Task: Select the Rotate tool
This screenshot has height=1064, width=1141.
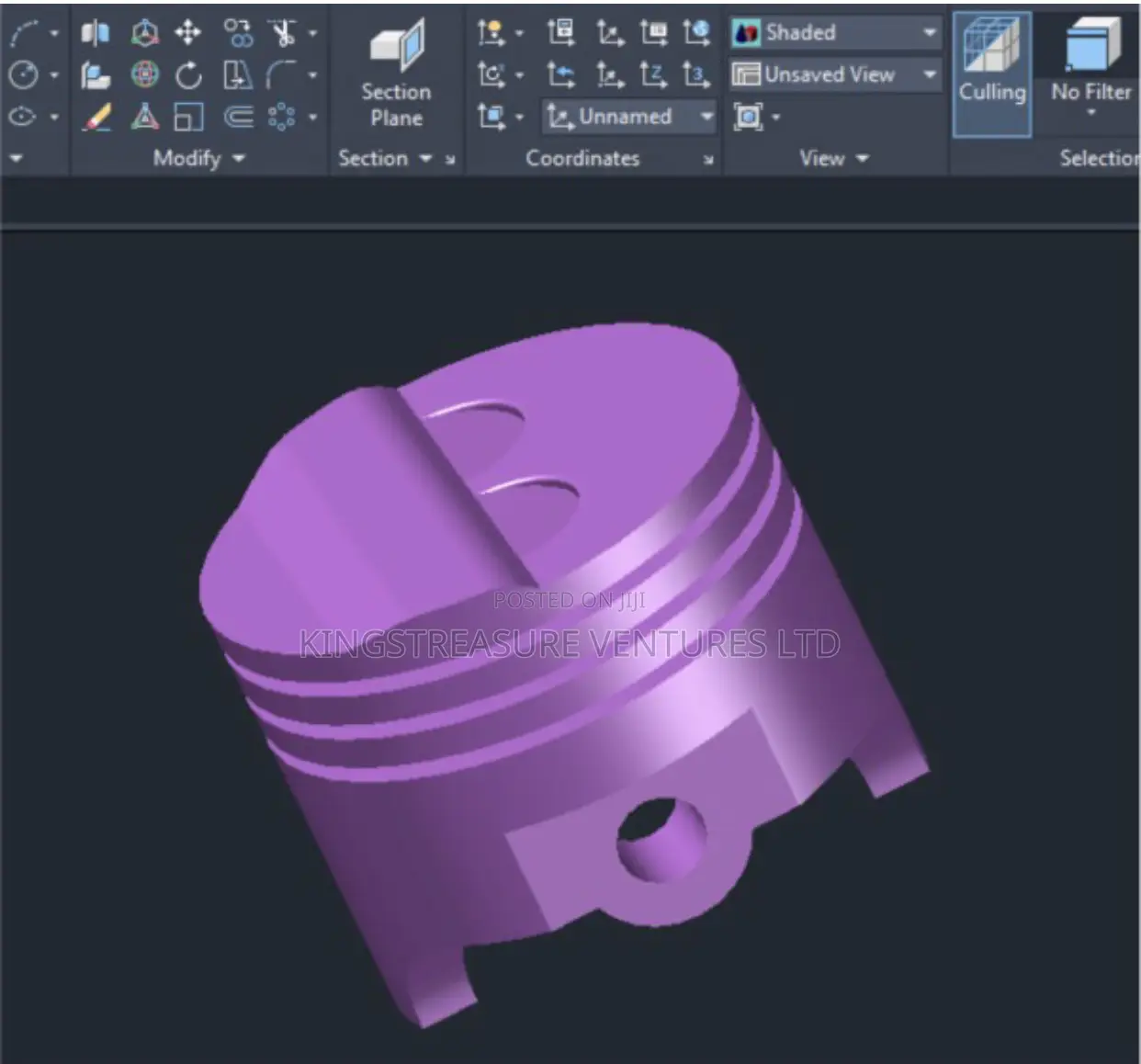Action: click(188, 75)
